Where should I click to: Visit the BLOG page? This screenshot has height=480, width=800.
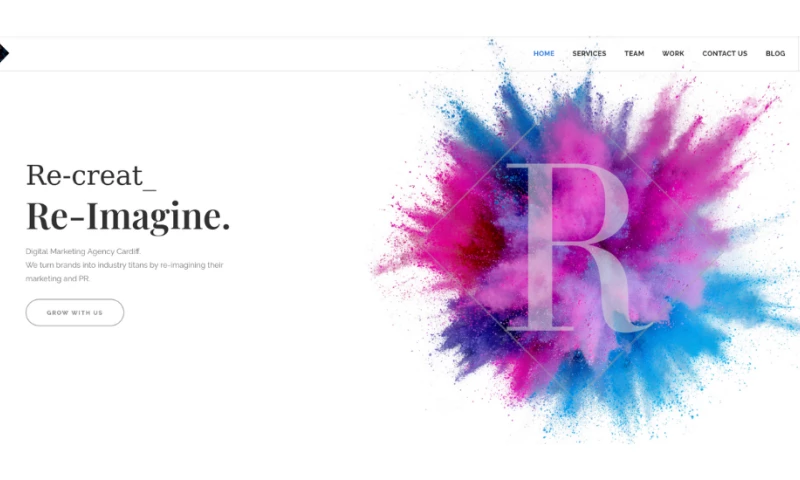[775, 54]
